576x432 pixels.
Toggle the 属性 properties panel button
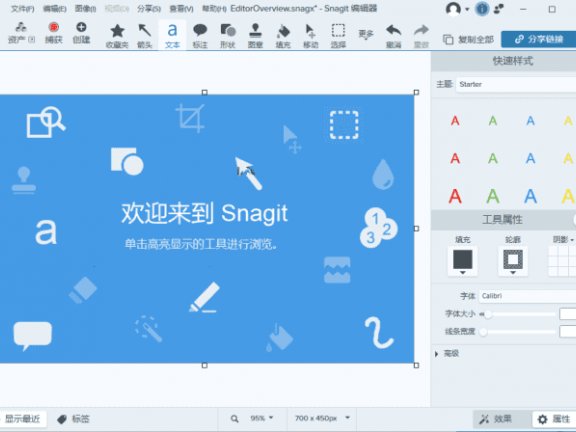coord(554,419)
